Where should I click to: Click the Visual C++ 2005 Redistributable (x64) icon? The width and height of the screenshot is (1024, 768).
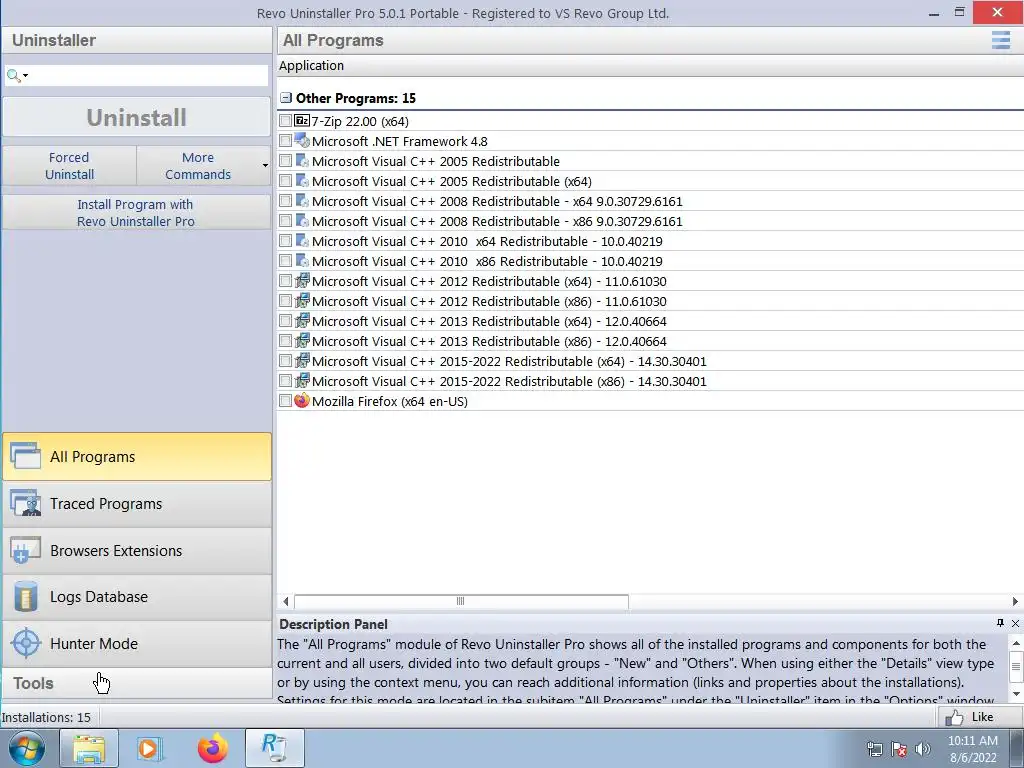[302, 180]
